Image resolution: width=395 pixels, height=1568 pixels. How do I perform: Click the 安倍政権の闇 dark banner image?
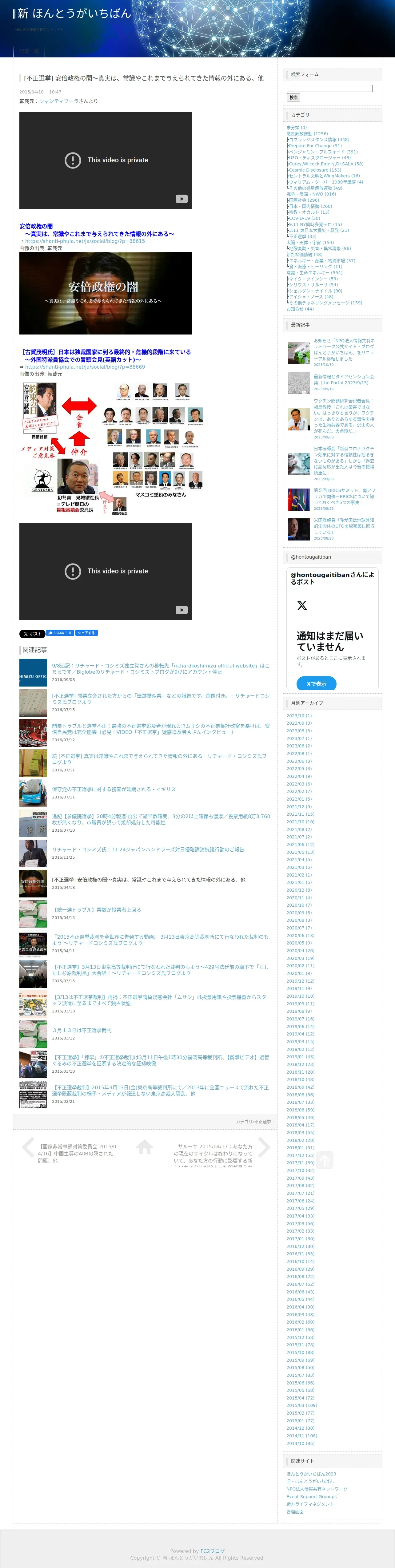point(105,293)
